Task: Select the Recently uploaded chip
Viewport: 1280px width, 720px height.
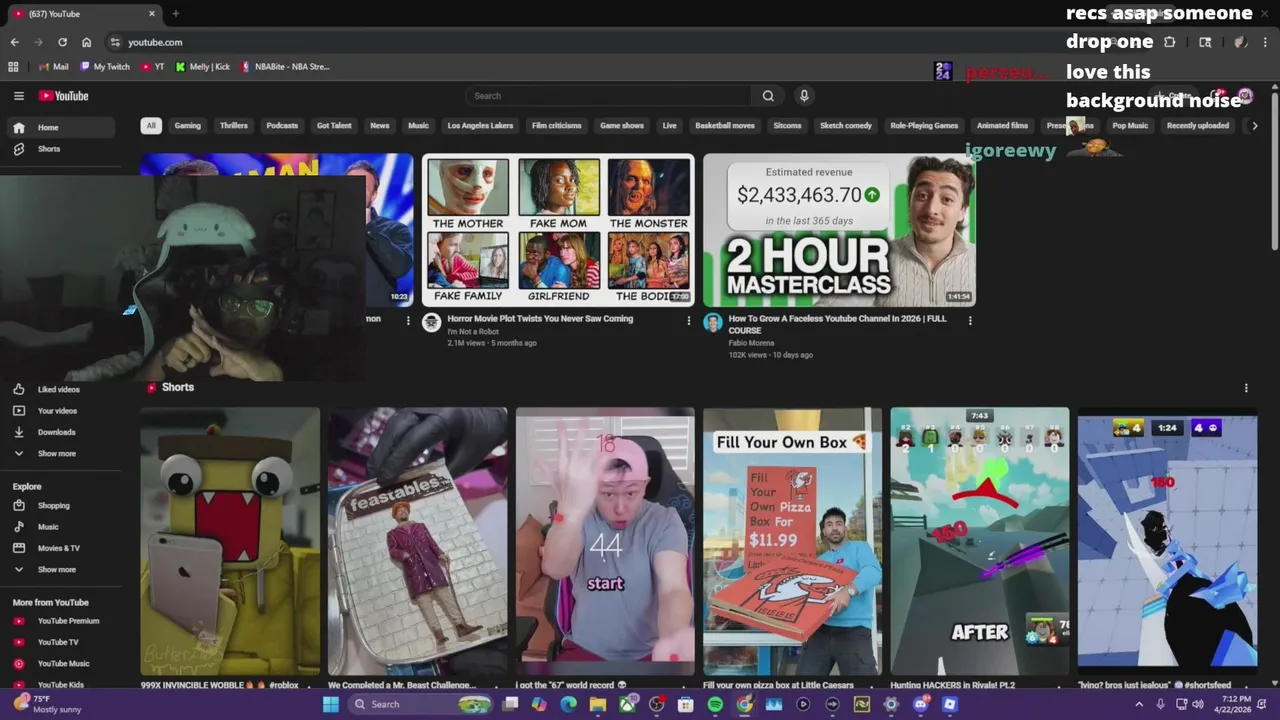Action: coord(1198,126)
